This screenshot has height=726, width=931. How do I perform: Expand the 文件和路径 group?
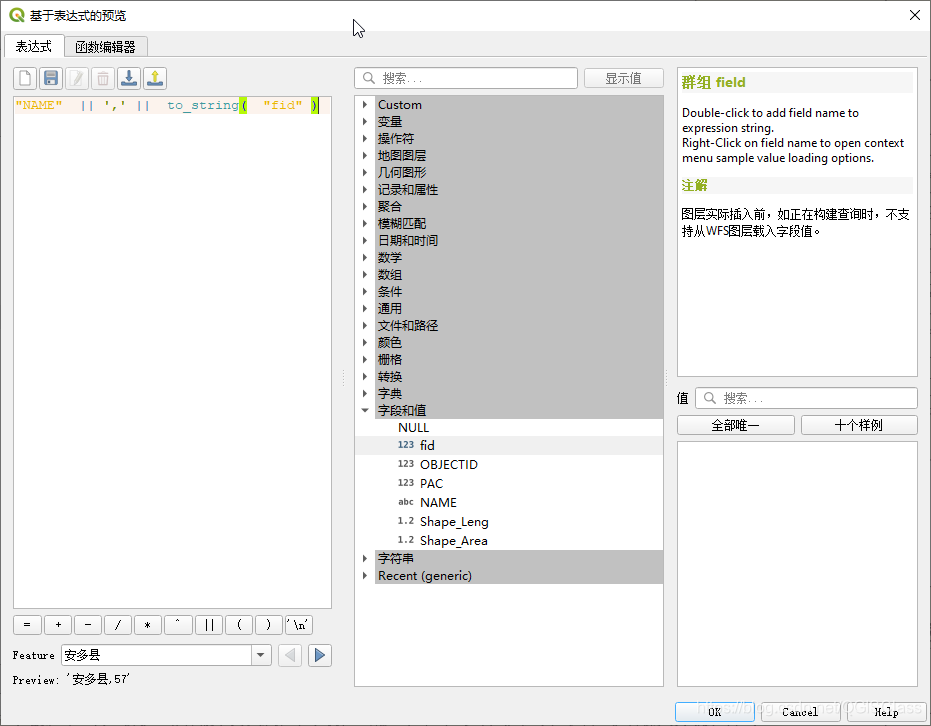[x=365, y=325]
